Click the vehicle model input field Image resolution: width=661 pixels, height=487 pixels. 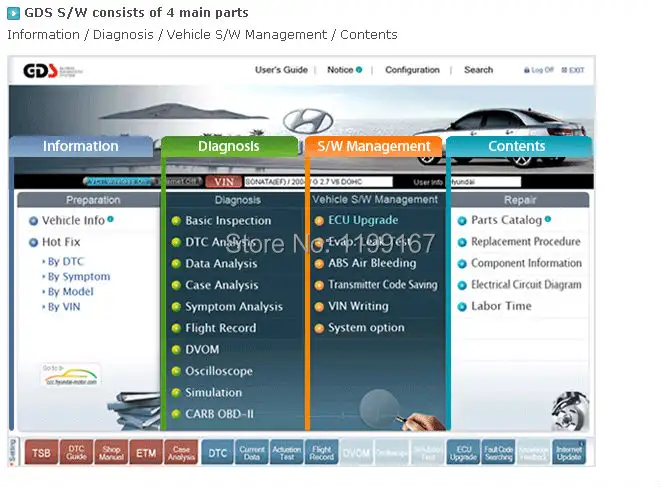[x=318, y=182]
